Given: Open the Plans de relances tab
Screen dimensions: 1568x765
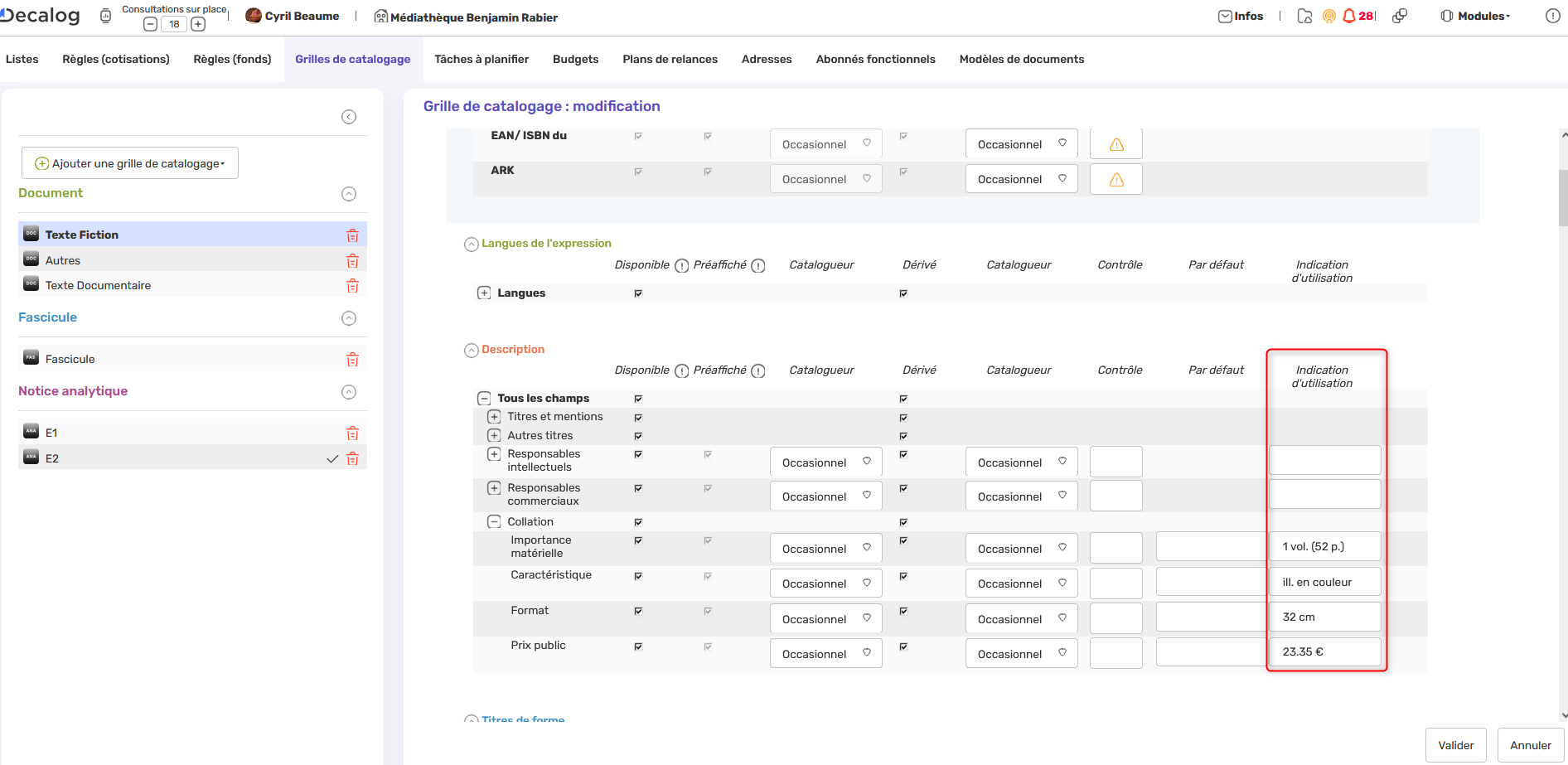Looking at the screenshot, I should [670, 59].
